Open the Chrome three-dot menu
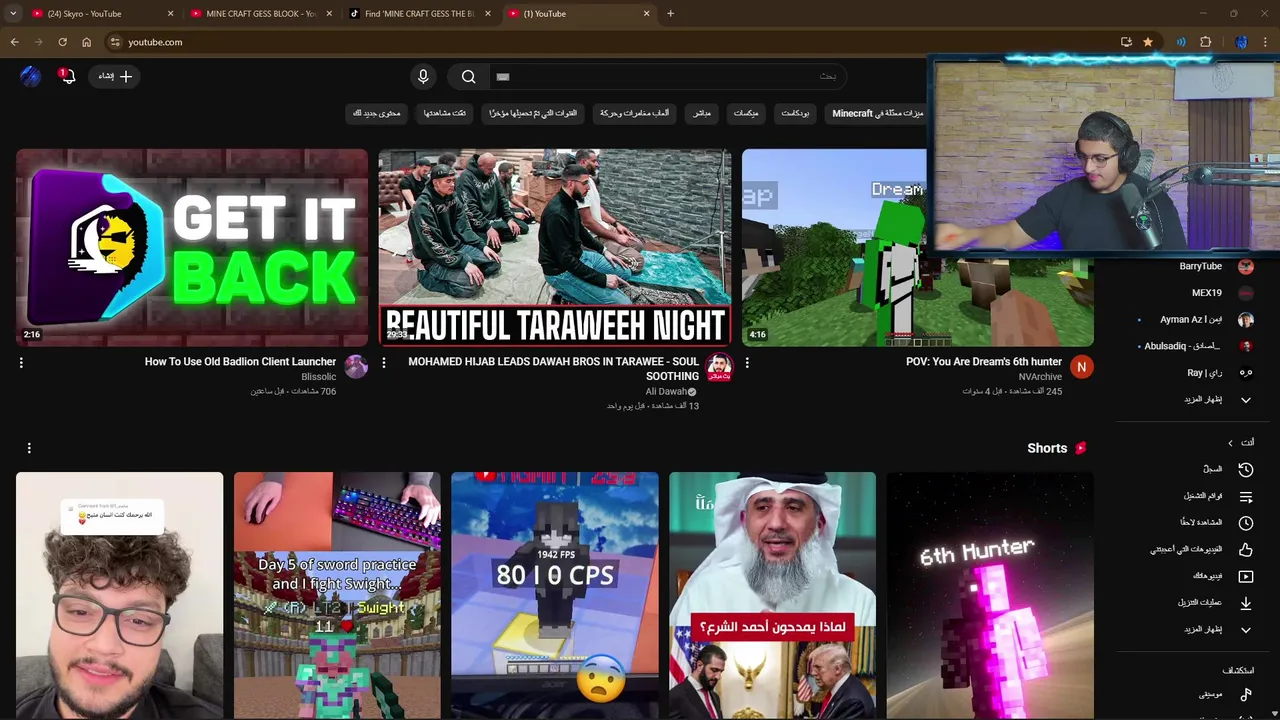Image resolution: width=1280 pixels, height=720 pixels. click(1265, 42)
